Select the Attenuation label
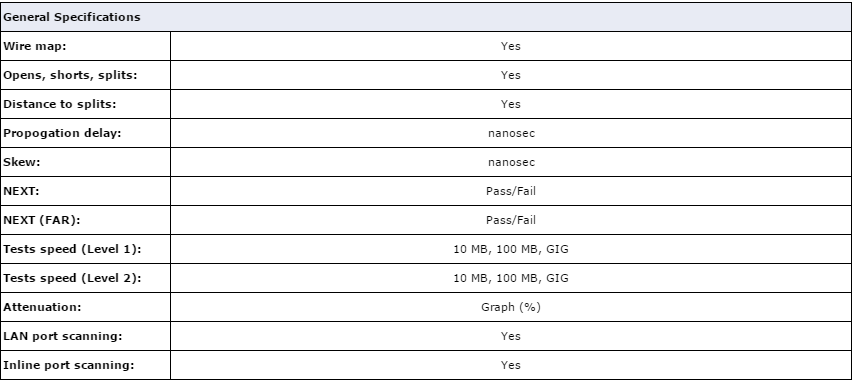852x381 pixels. pos(42,307)
